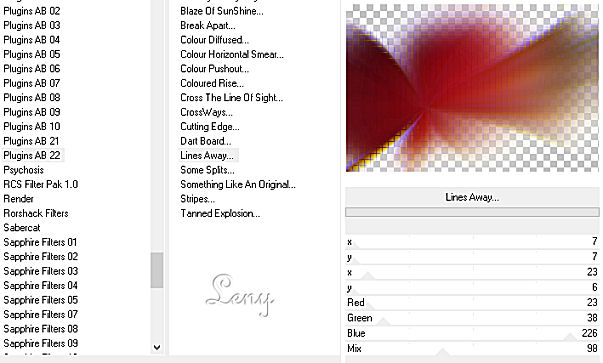Image resolution: width=603 pixels, height=363 pixels.
Task: Click the Lines Away... header button
Action: coord(472,197)
